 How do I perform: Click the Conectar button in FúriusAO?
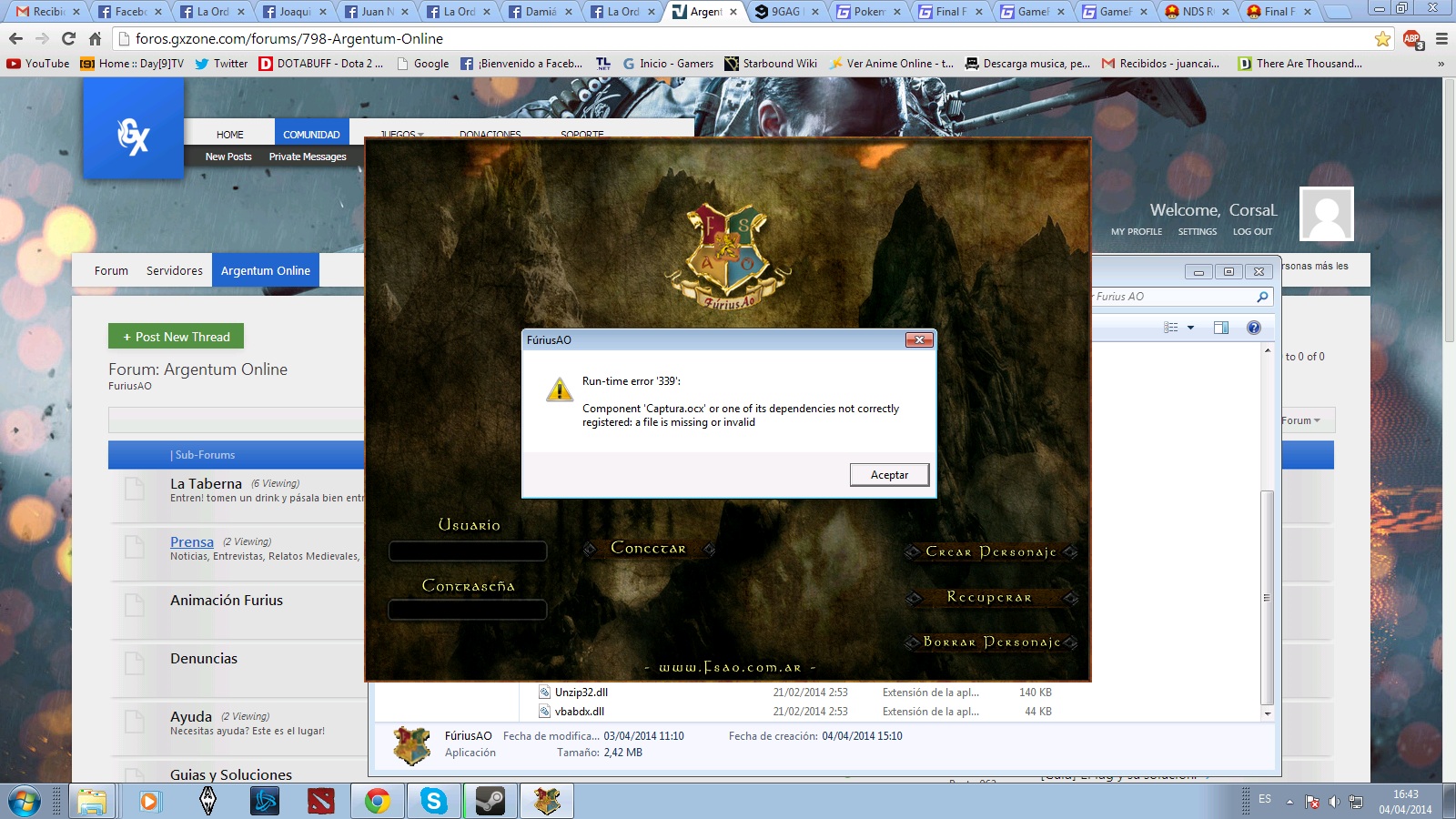pos(649,548)
